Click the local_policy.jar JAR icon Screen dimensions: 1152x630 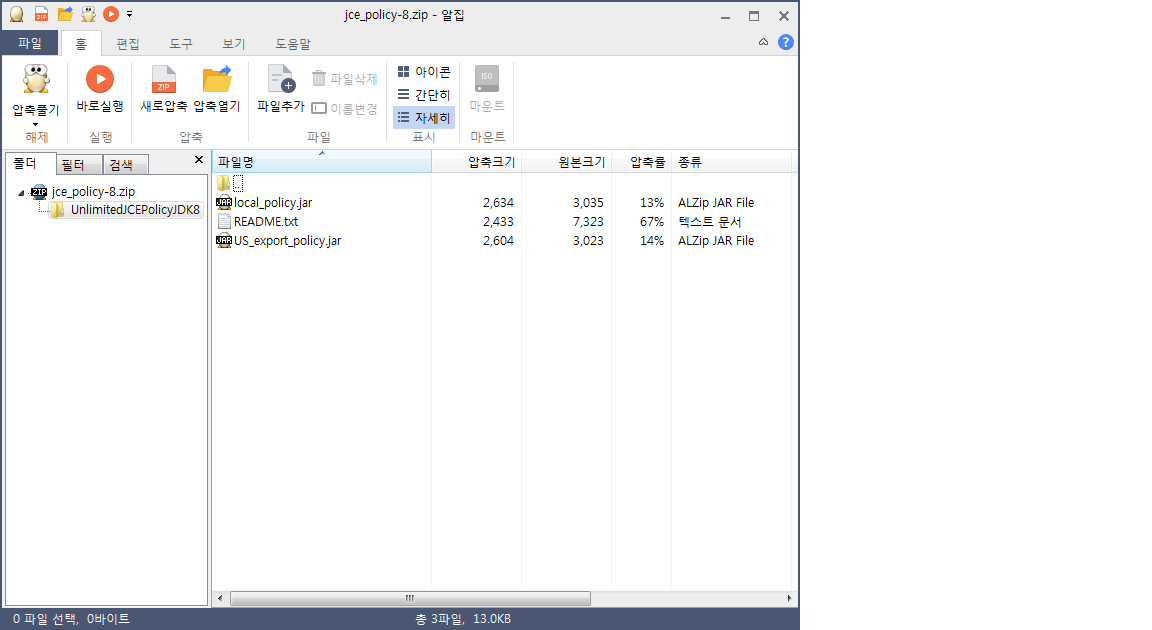[x=224, y=203]
